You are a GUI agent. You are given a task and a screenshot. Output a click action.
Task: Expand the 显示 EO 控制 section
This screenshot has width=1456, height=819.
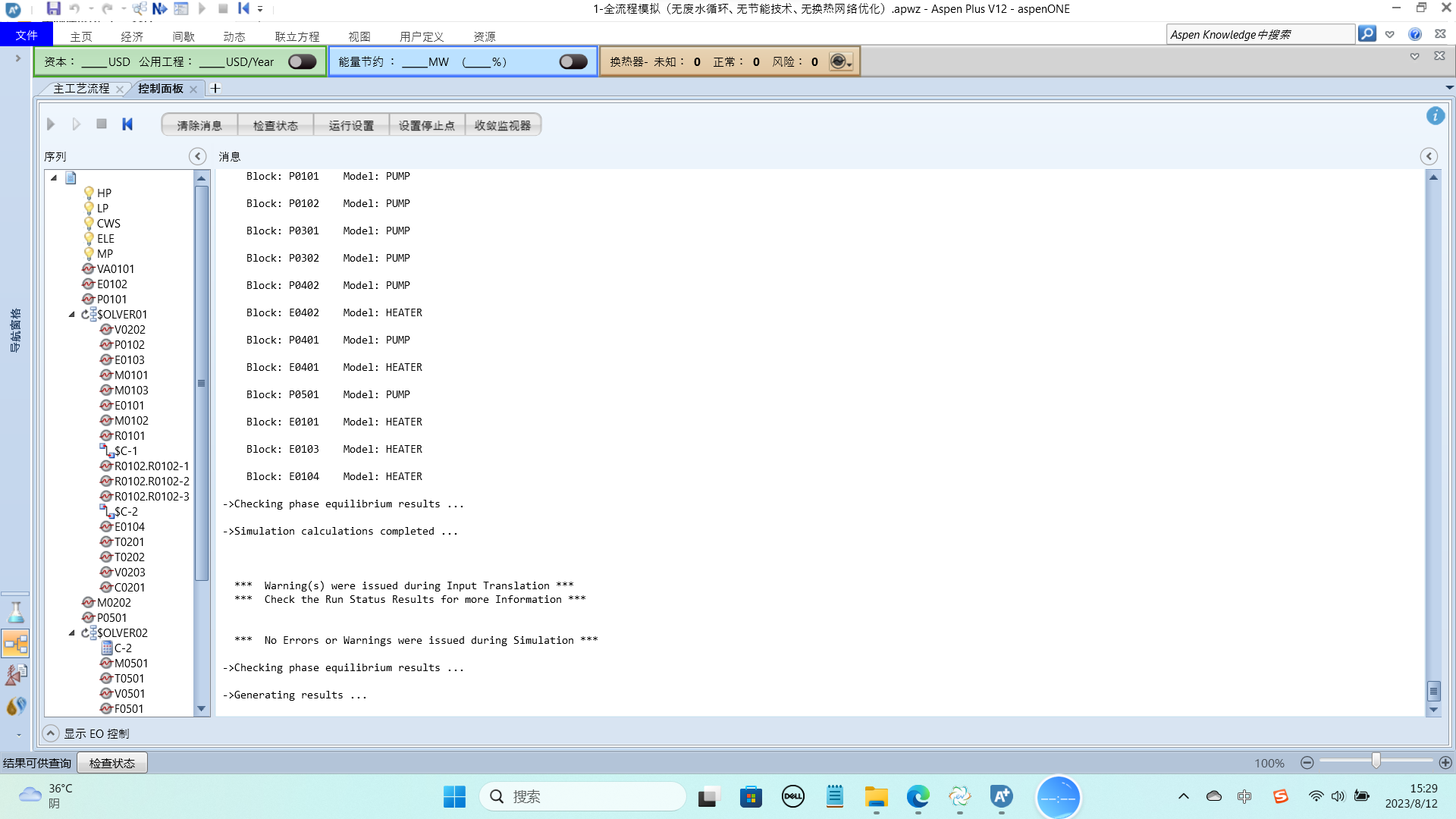pyautogui.click(x=51, y=733)
